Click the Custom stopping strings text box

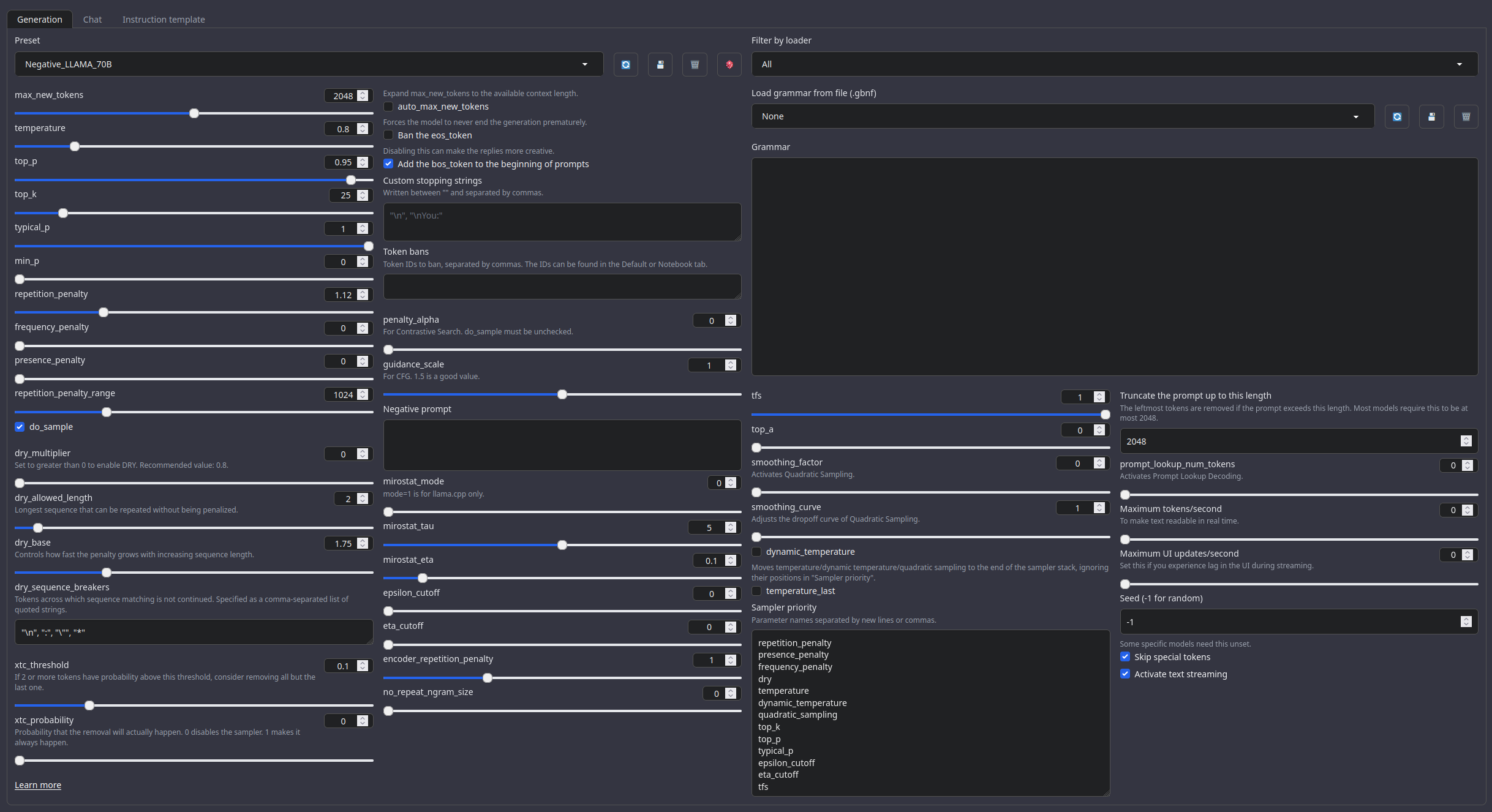coord(562,222)
